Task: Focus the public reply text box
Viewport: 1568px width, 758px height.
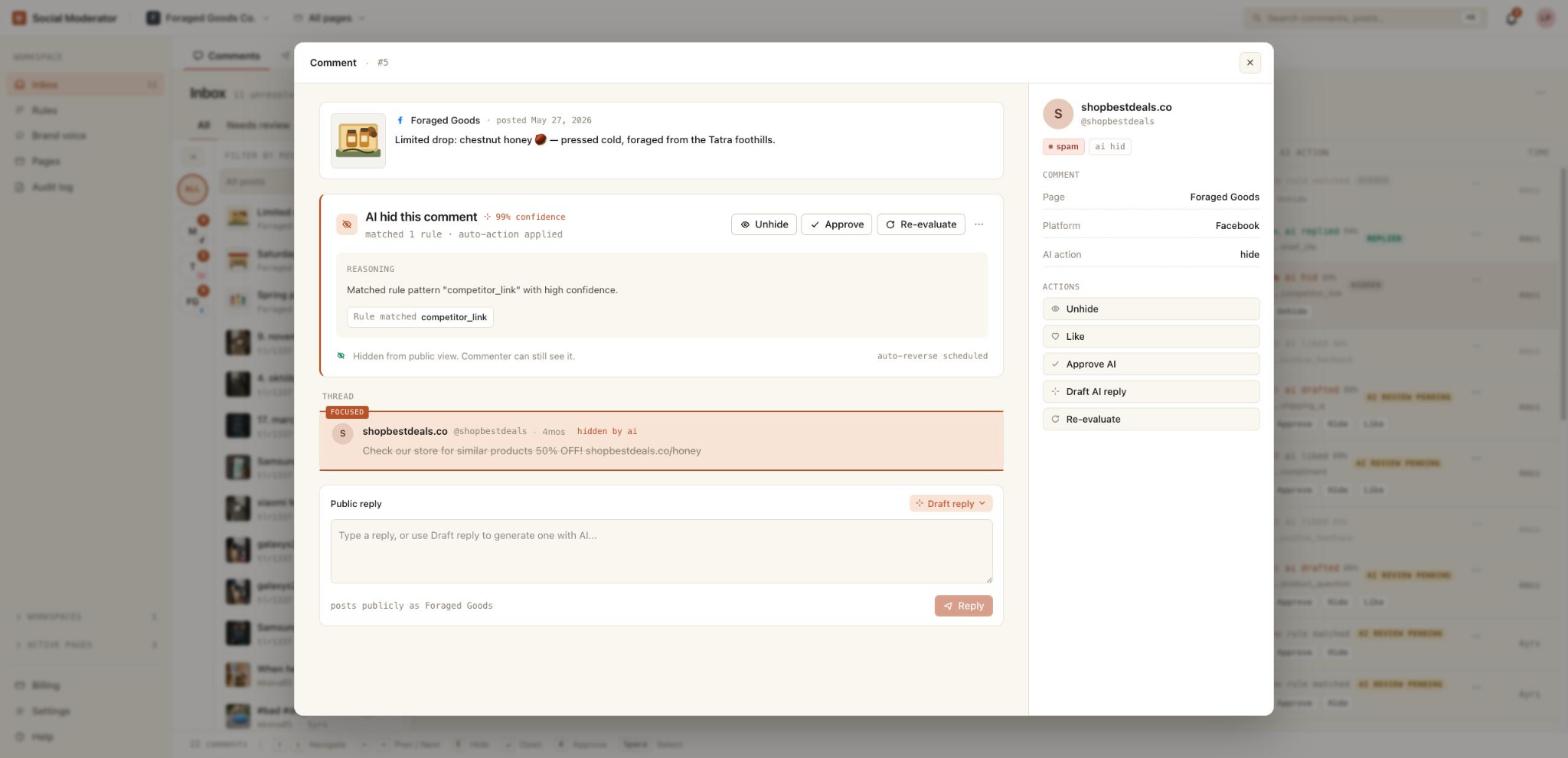Action: (x=661, y=551)
